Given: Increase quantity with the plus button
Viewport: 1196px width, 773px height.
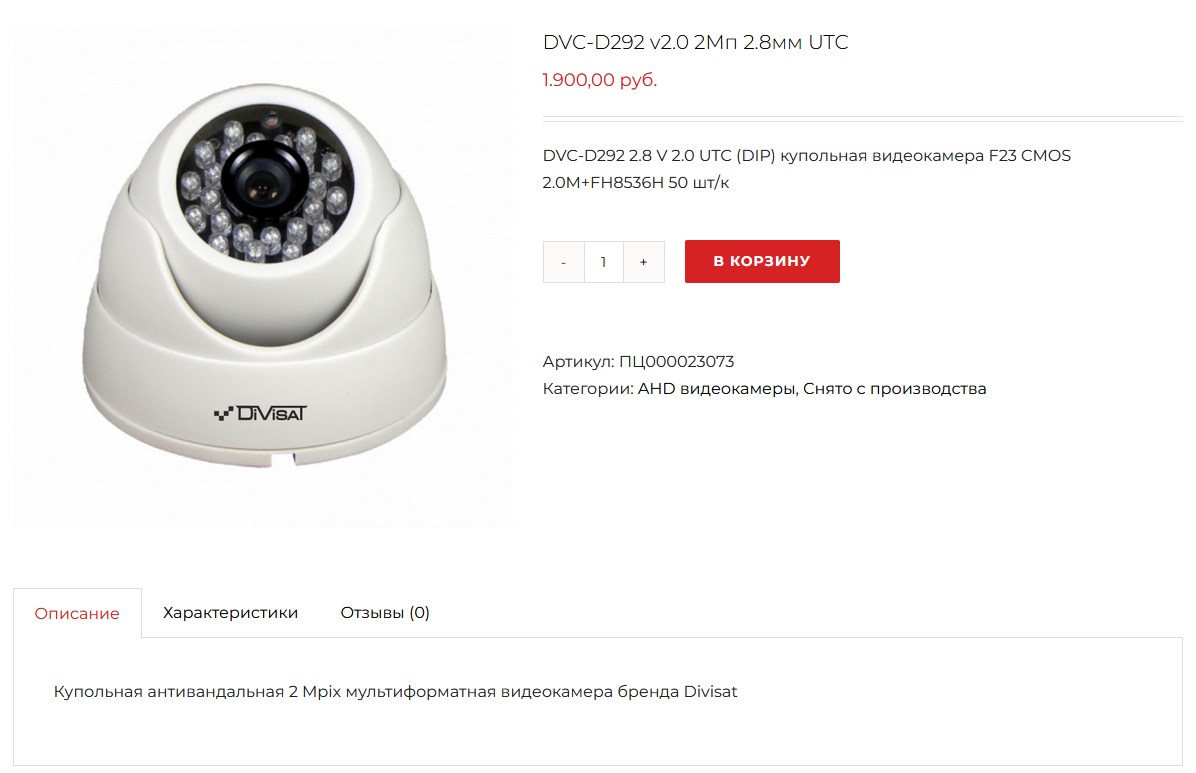Looking at the screenshot, I should coord(644,262).
